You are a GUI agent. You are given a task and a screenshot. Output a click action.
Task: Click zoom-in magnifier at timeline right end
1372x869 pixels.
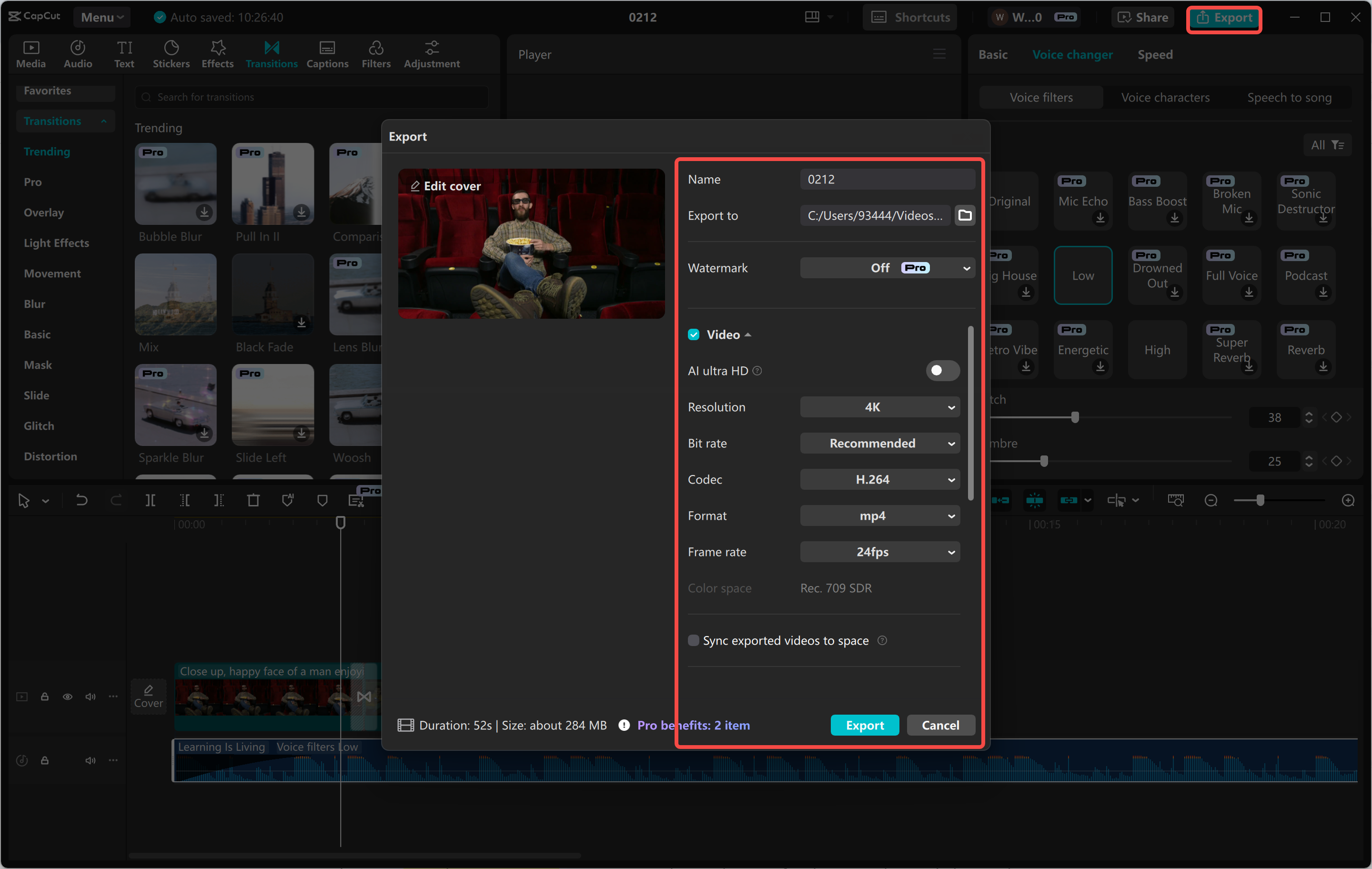pyautogui.click(x=1348, y=500)
